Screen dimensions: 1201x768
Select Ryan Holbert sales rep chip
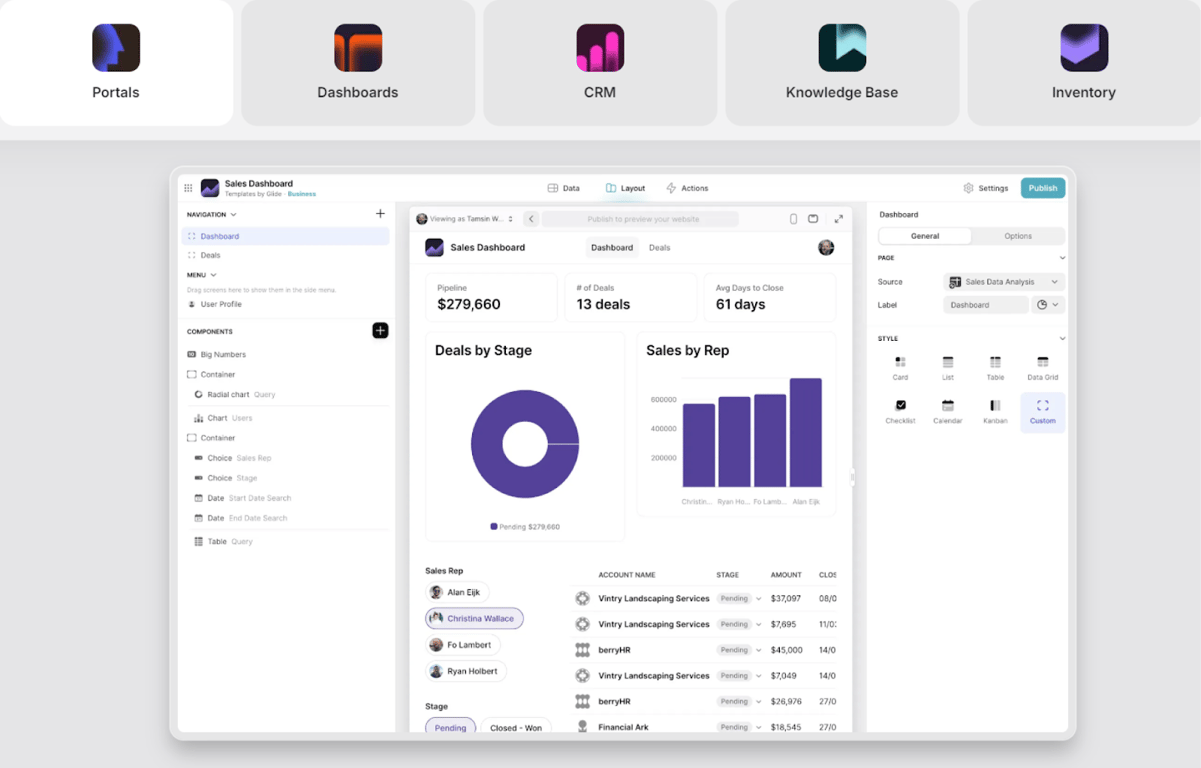465,671
